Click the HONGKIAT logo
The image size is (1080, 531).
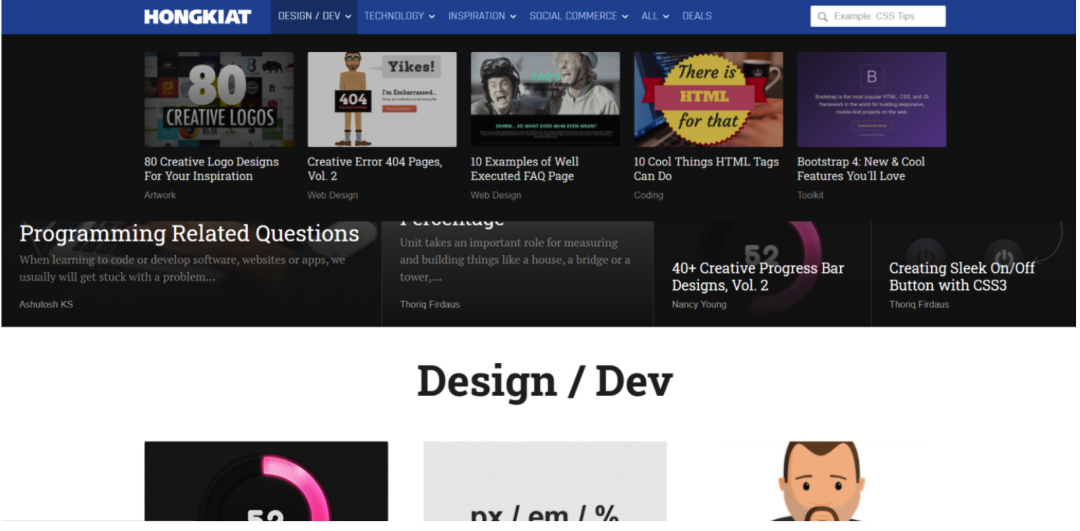198,17
